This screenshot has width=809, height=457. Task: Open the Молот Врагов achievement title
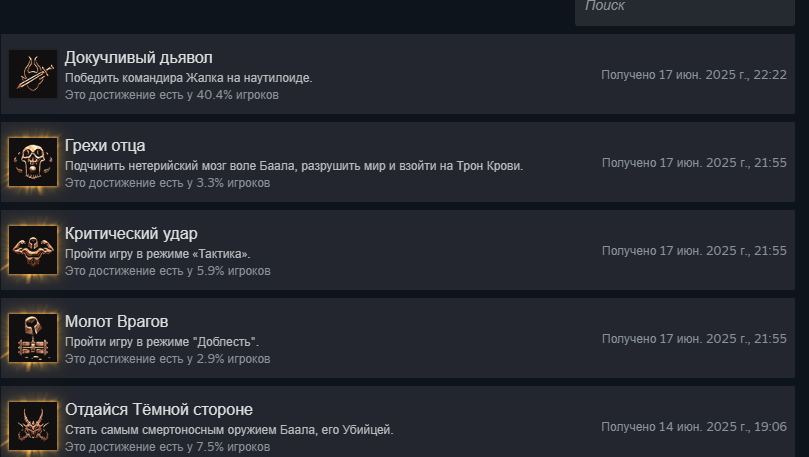pos(116,321)
